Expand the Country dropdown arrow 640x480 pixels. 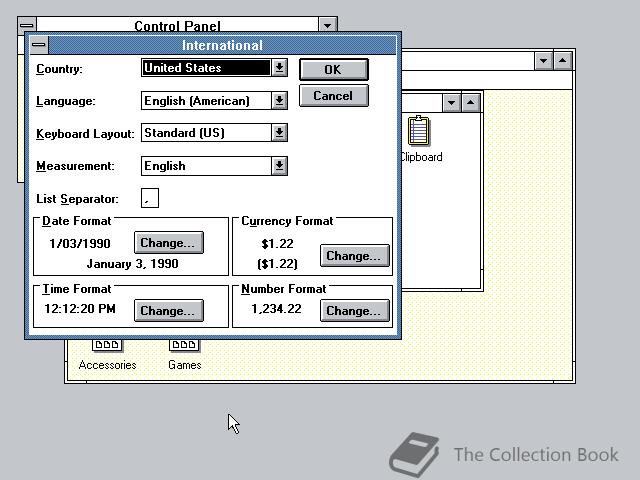pyautogui.click(x=279, y=68)
